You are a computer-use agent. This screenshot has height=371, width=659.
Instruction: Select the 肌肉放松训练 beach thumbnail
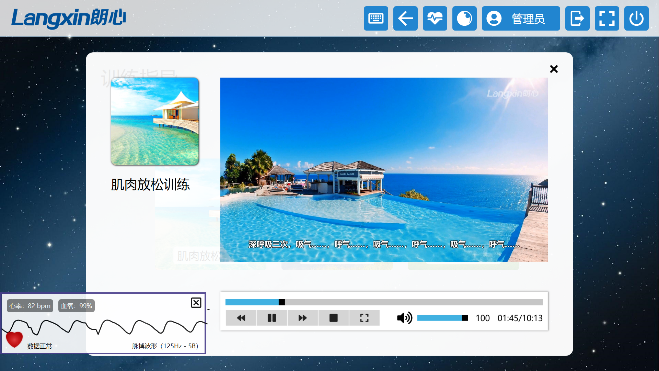pos(155,121)
